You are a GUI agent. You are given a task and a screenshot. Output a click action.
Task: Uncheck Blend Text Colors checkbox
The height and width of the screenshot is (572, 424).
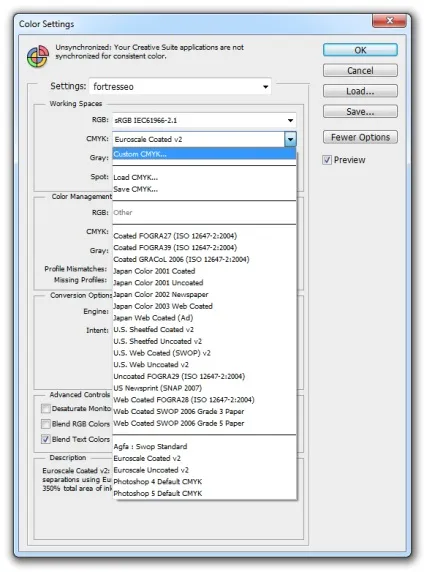coord(46,439)
